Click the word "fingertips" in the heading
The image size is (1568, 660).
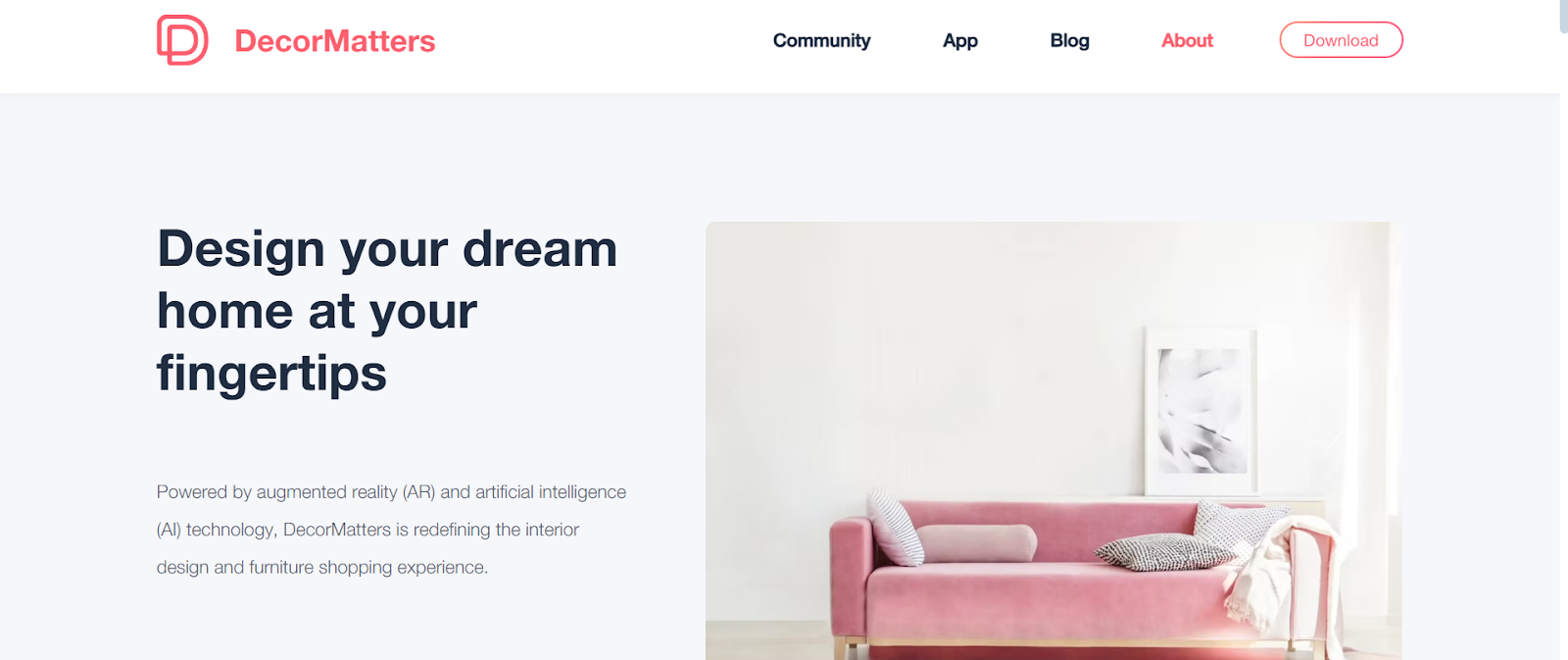click(271, 374)
